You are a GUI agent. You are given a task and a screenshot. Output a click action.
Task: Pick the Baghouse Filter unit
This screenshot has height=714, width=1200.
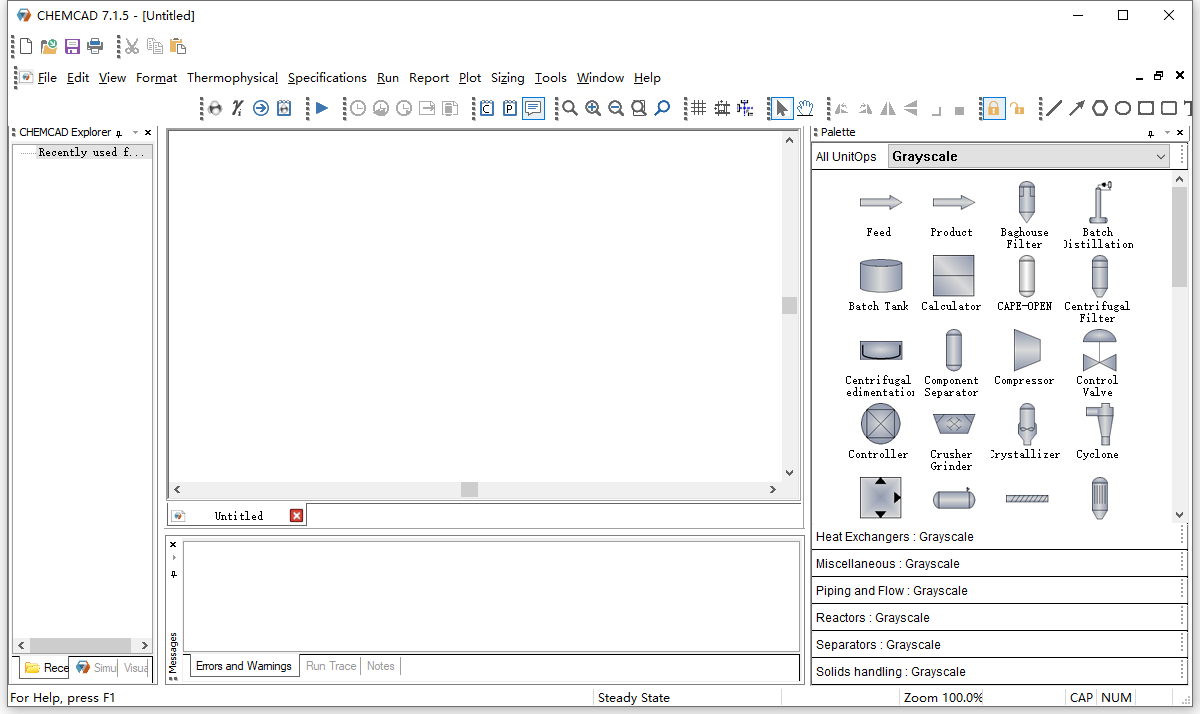point(1026,202)
